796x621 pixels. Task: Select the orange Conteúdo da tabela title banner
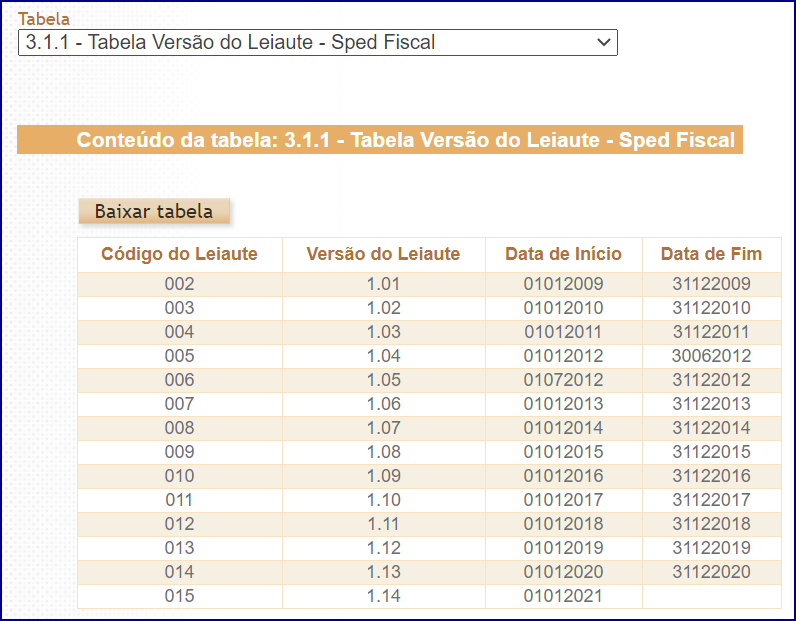point(380,140)
